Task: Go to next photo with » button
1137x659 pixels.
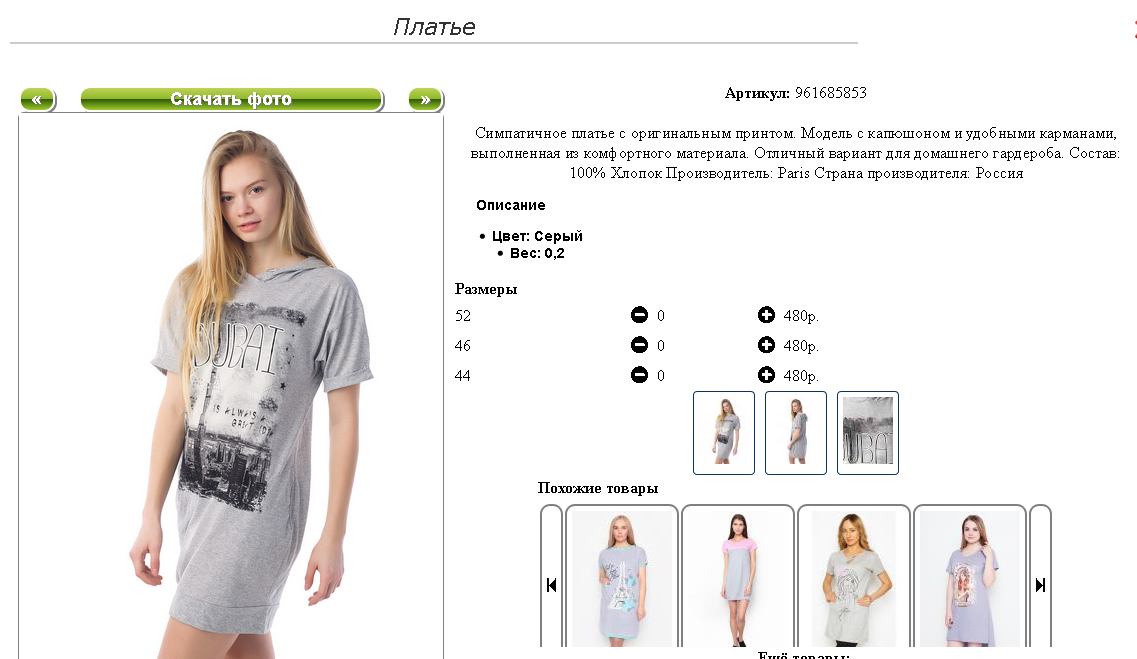Action: coord(426,99)
